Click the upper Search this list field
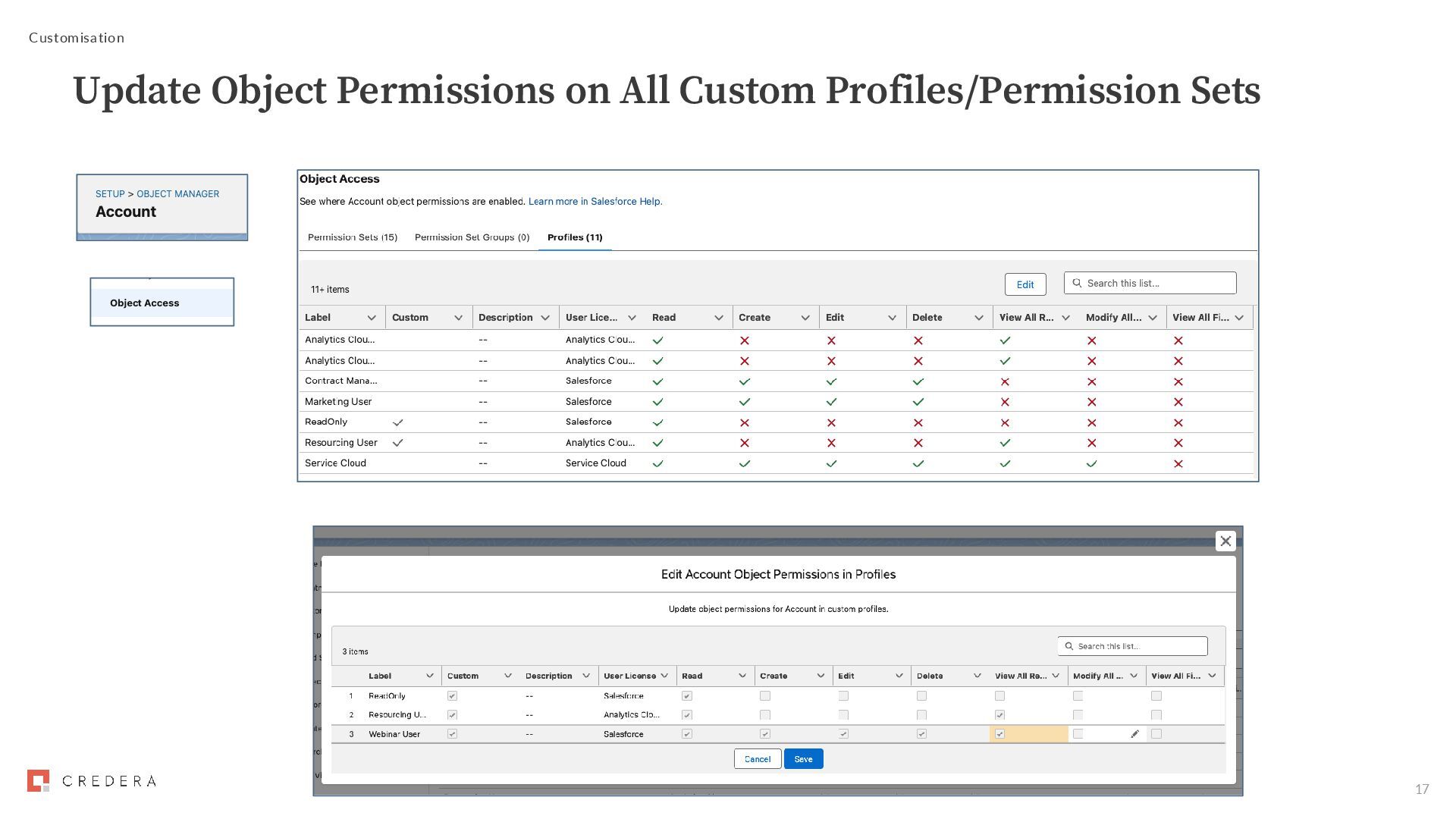 point(1157,283)
